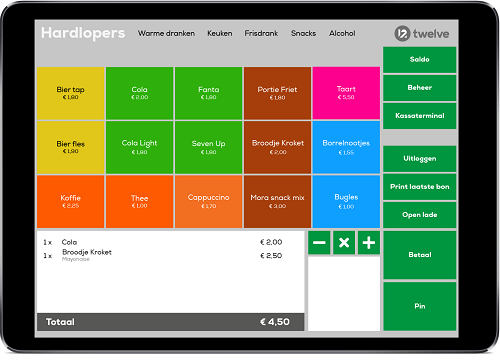The height and width of the screenshot is (360, 500).
Task: Open the Alcohol category
Action: [x=342, y=33]
